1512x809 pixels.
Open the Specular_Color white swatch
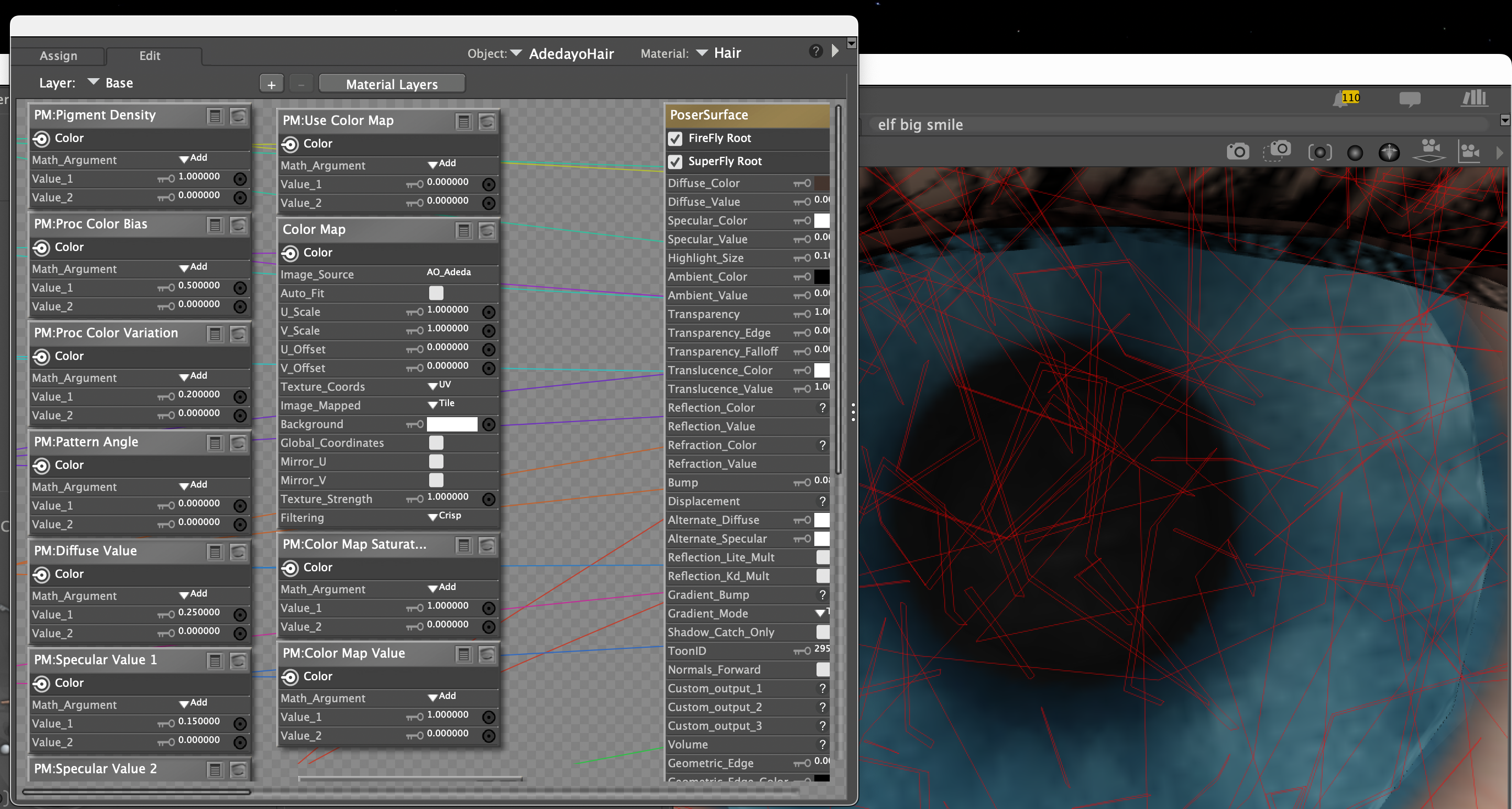click(821, 221)
